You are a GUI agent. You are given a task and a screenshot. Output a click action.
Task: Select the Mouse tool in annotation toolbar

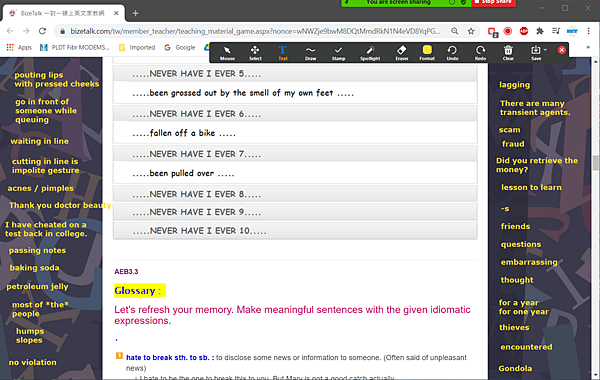227,52
